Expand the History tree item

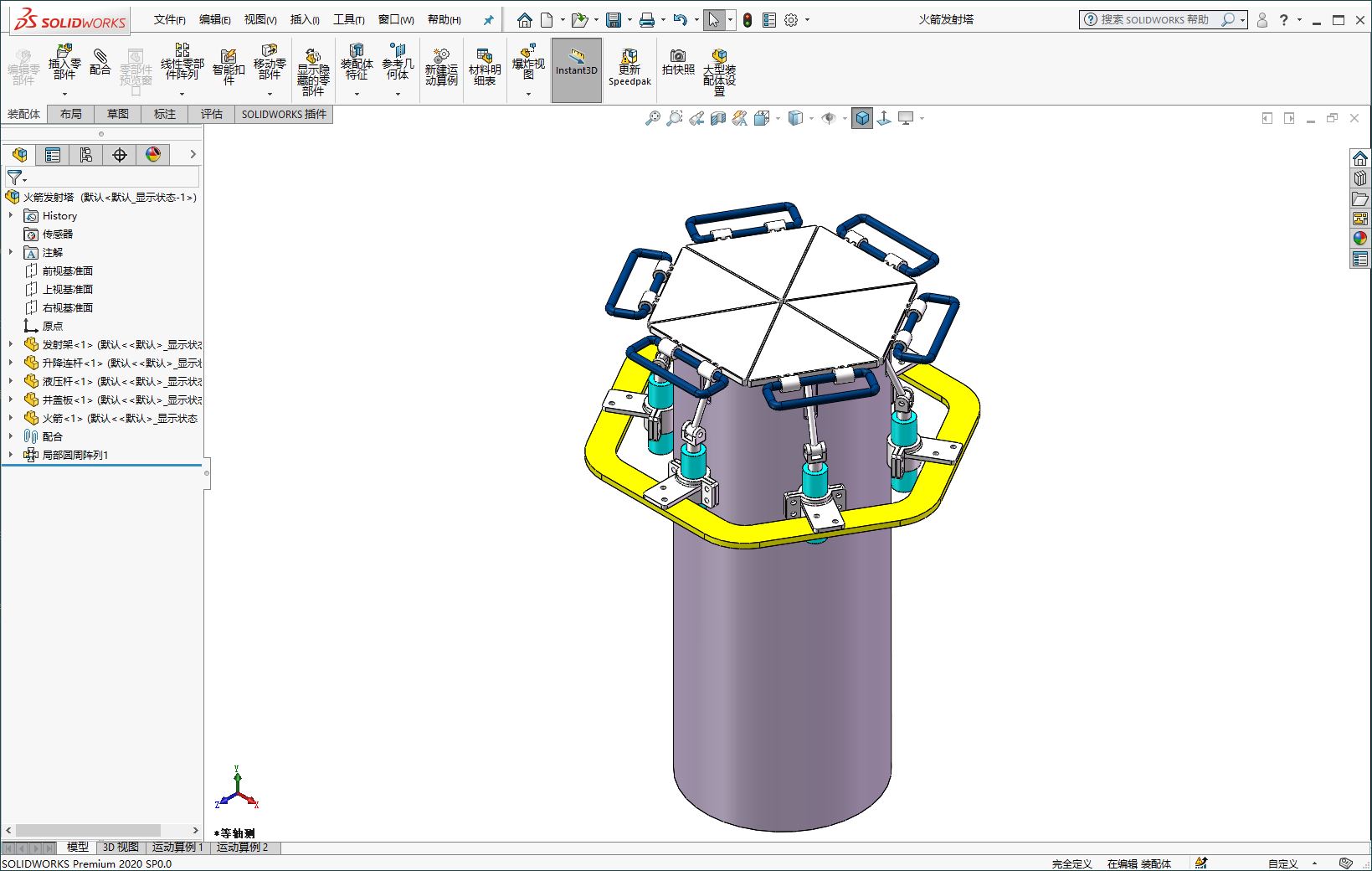click(x=11, y=215)
